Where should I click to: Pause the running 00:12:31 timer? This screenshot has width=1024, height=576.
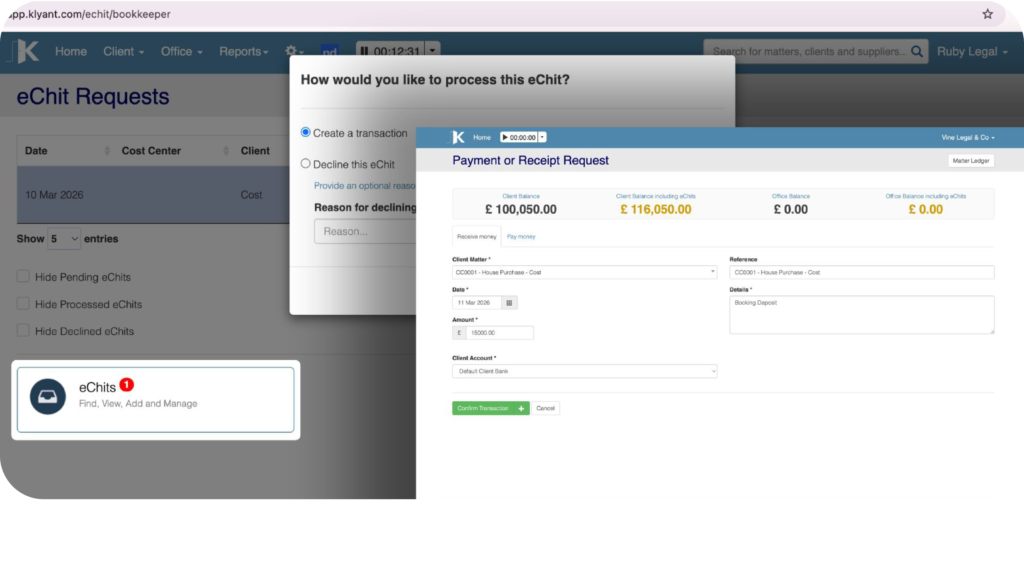point(364,52)
